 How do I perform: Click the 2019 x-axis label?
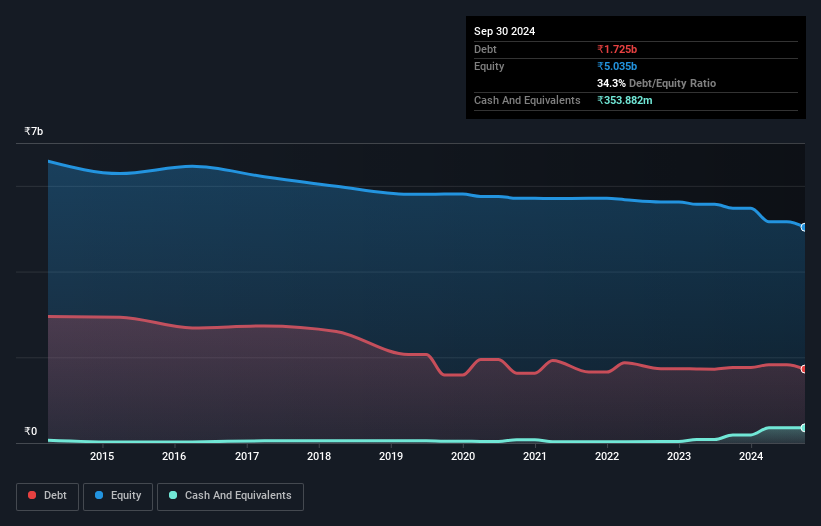391,456
